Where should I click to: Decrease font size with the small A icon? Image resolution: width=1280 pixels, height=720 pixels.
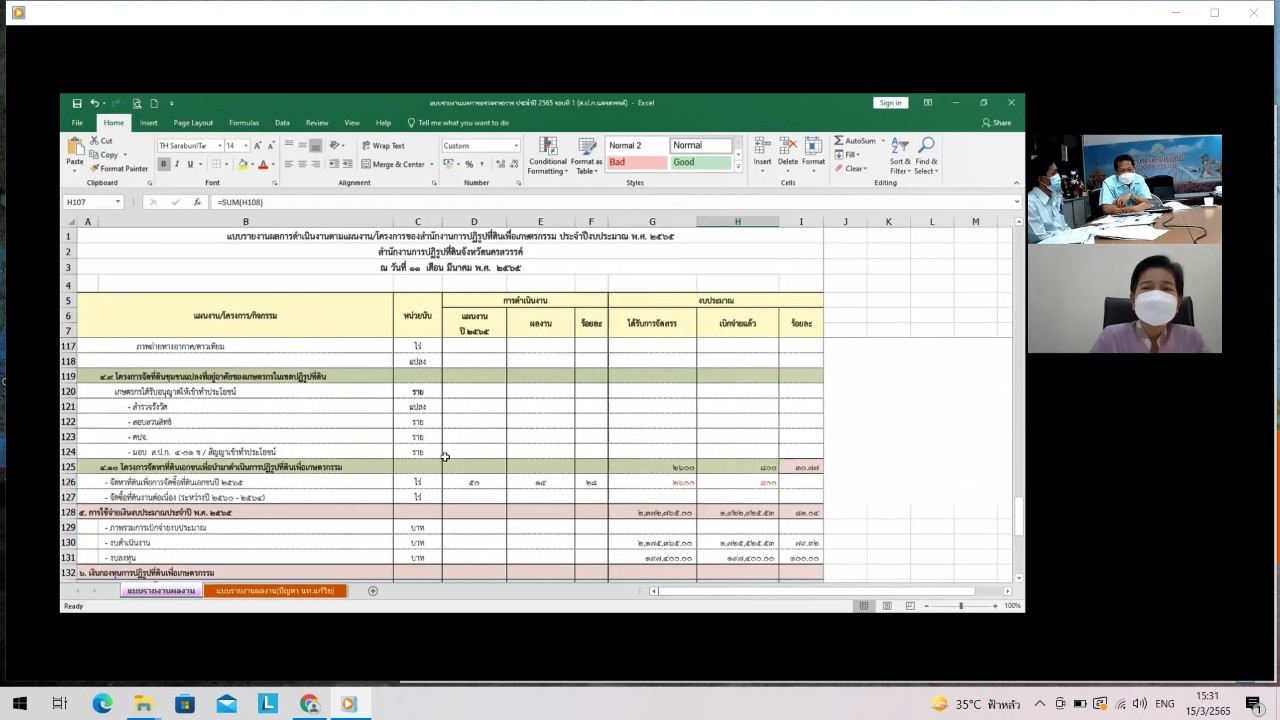270,146
